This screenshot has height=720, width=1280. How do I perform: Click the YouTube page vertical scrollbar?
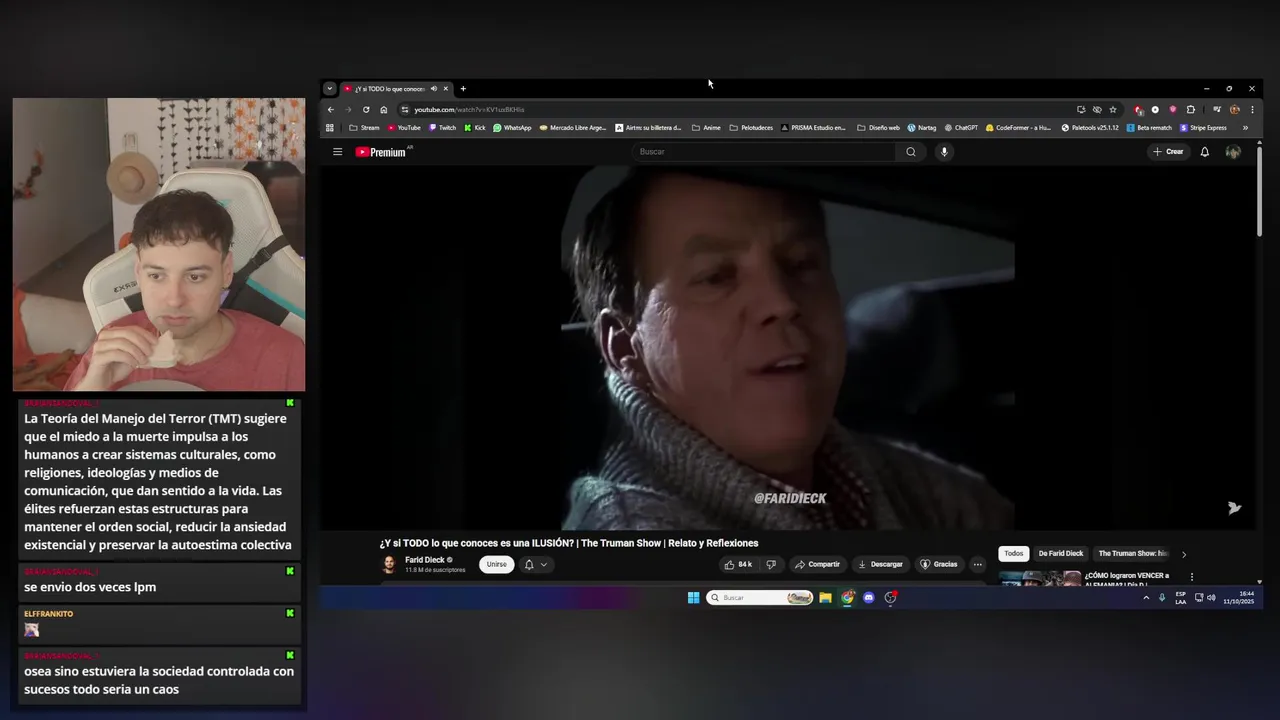pos(1259,190)
